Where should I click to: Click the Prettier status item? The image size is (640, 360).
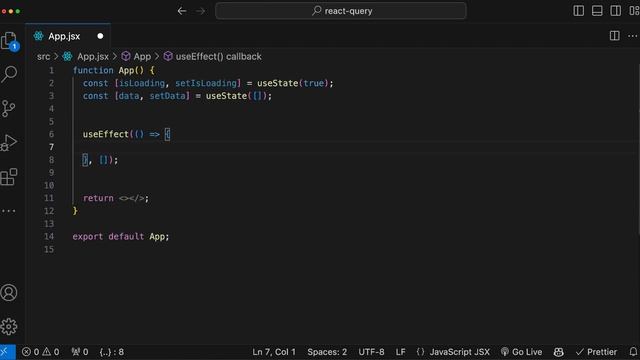point(596,352)
